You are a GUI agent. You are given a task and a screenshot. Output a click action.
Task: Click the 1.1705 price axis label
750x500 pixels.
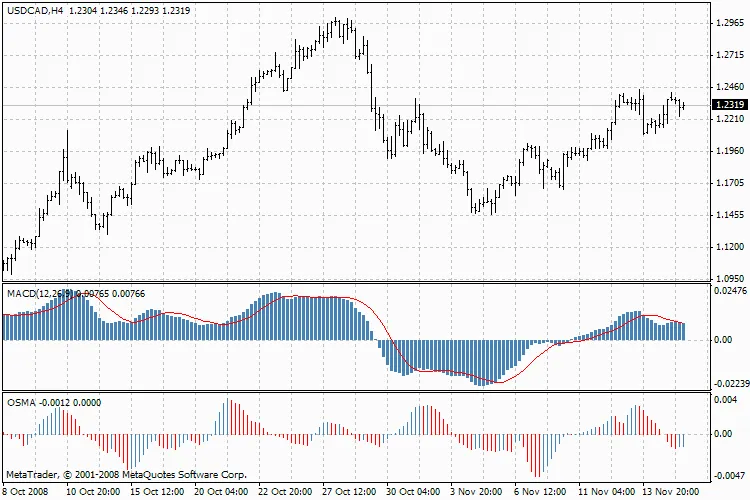pos(728,183)
